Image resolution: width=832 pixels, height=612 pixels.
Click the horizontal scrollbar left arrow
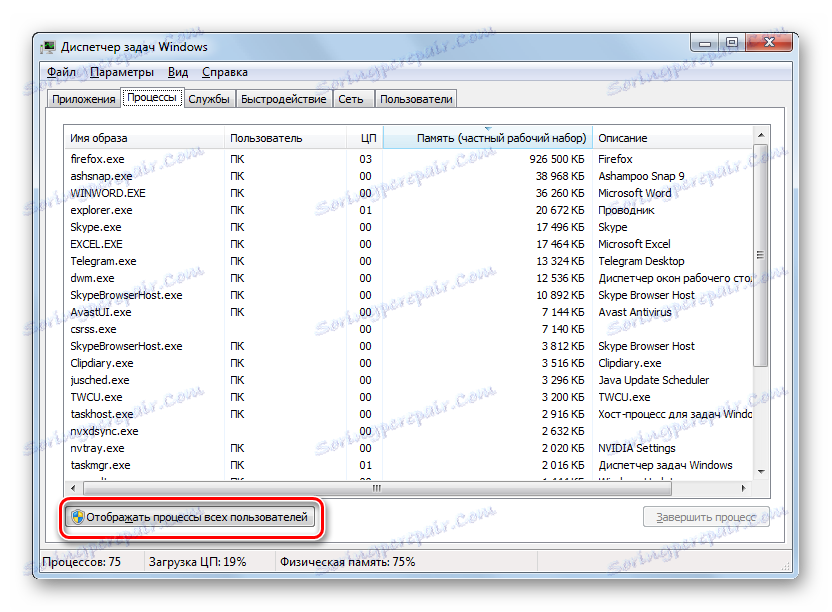click(x=73, y=488)
